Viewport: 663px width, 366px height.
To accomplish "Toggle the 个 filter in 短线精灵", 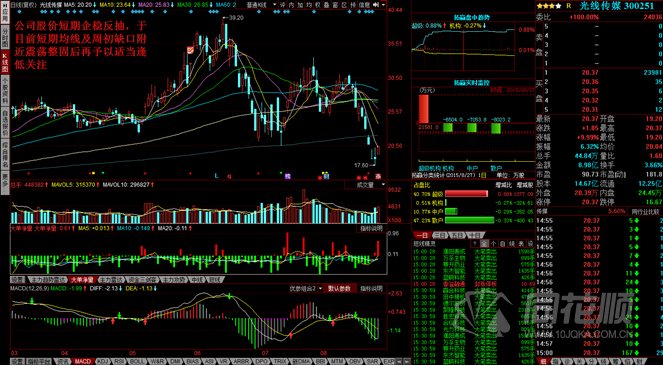I will click(493, 243).
